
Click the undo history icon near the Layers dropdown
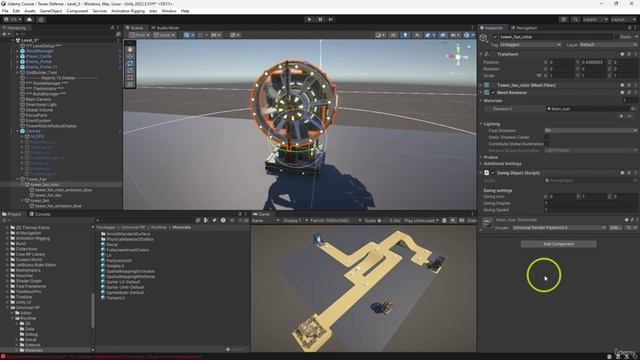tap(564, 19)
